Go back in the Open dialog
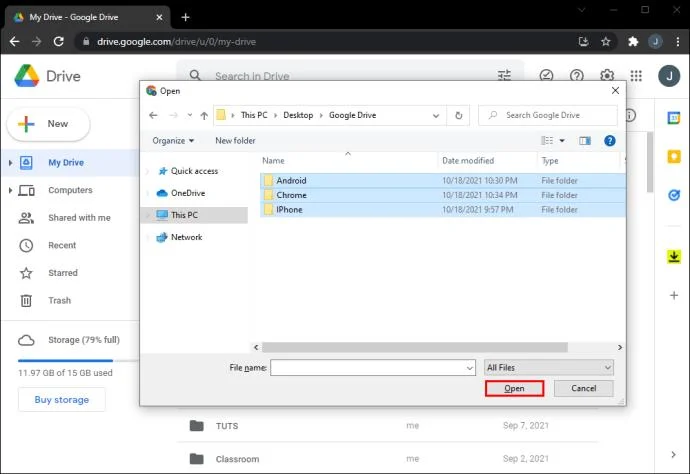Viewport: 690px width, 474px height. [153, 115]
